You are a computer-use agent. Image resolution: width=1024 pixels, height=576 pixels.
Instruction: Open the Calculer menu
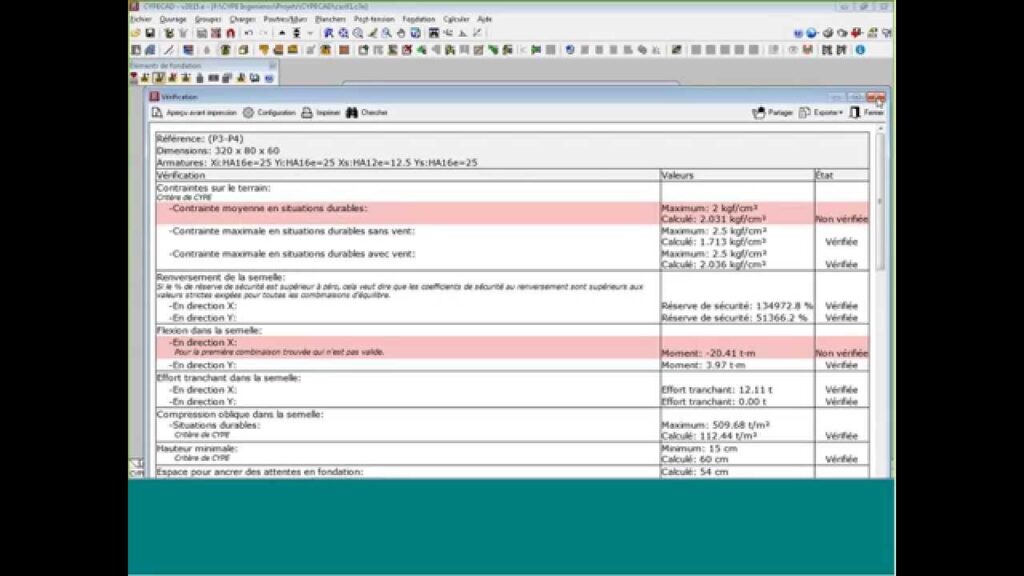click(456, 19)
